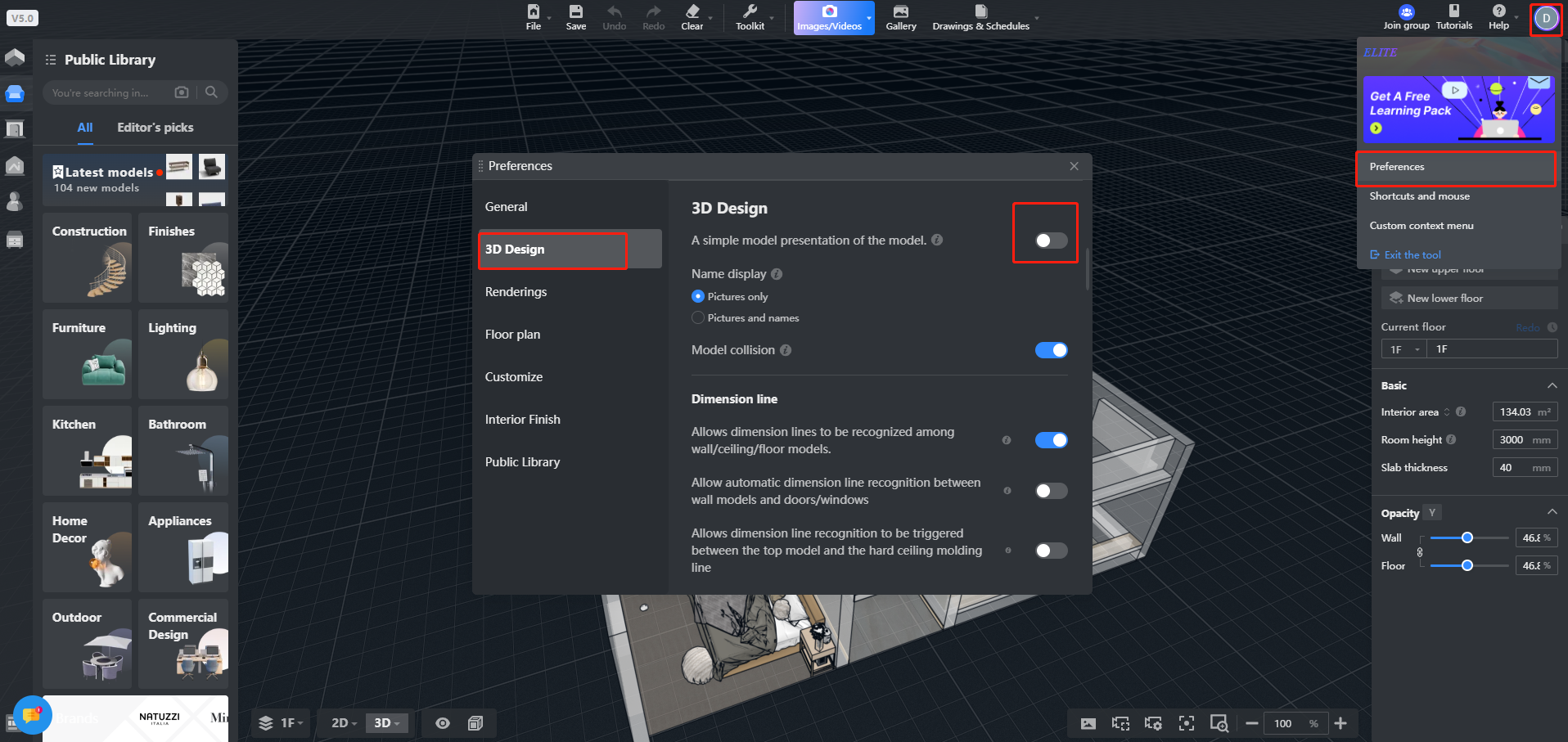
Task: Switch to the Editor's picks tab
Action: point(155,128)
